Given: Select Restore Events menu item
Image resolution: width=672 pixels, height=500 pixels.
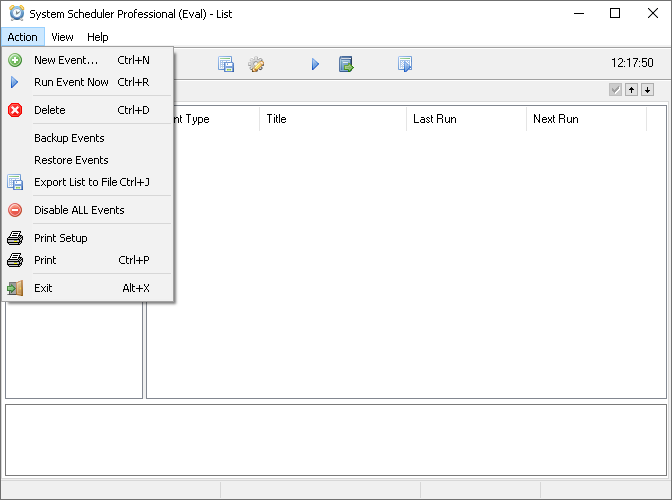Looking at the screenshot, I should tap(88, 160).
